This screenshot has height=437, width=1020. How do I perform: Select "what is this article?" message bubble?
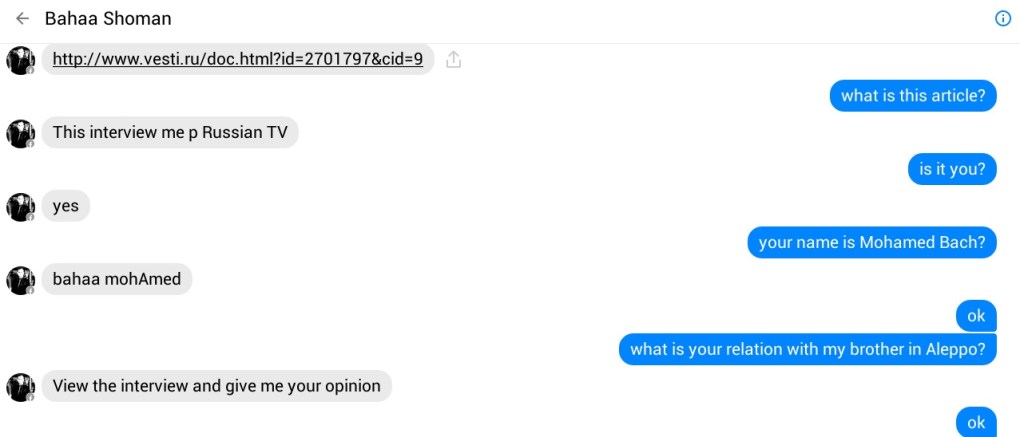(x=912, y=96)
